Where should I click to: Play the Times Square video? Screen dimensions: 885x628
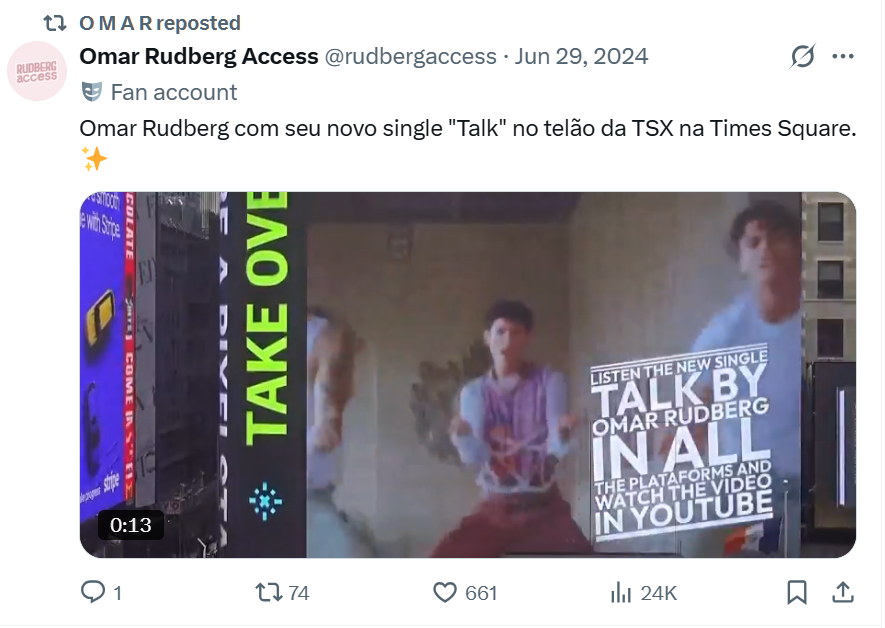click(x=468, y=375)
